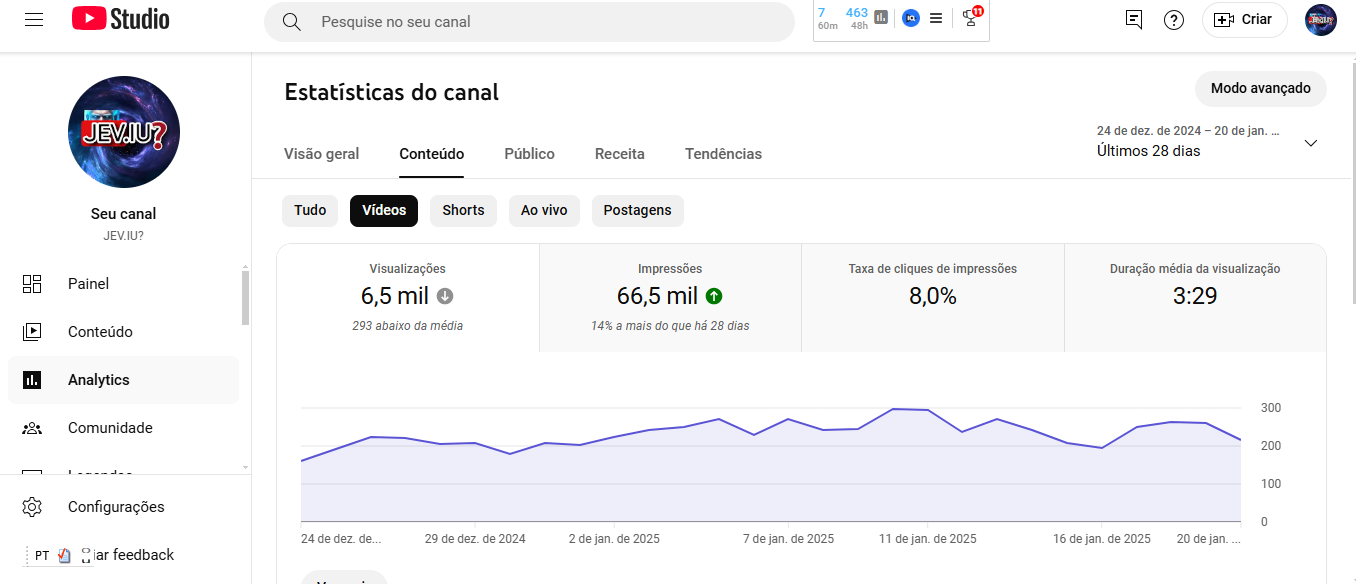Viewport: 1356px width, 584px height.
Task: Switch to the Receita tab
Action: [x=620, y=154]
